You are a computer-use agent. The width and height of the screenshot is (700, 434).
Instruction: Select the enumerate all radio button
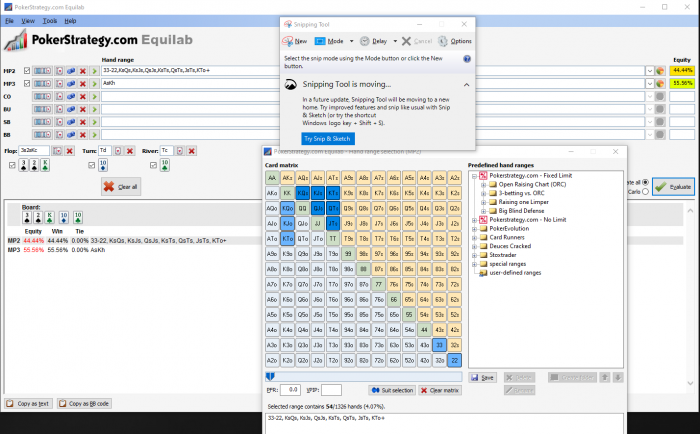645,182
